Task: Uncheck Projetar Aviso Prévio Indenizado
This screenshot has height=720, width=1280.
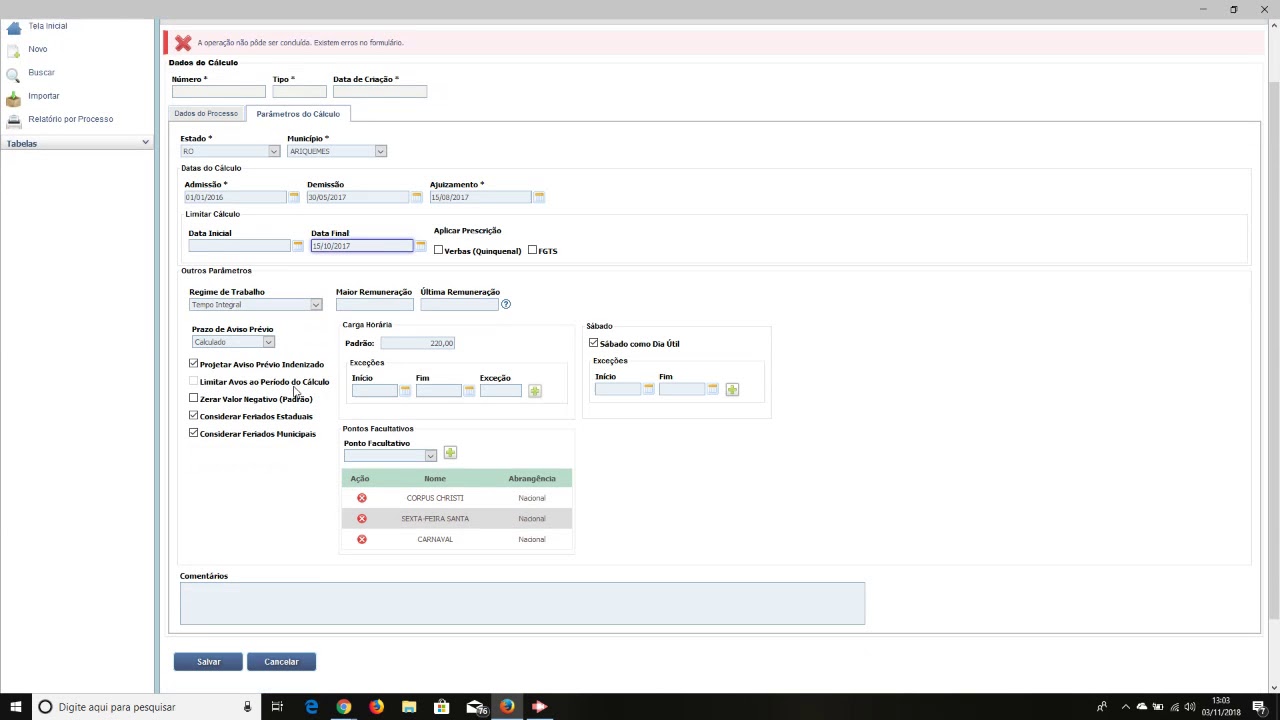Action: tap(193, 364)
